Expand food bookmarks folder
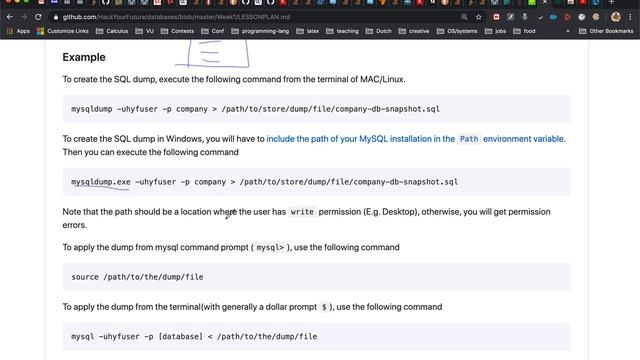The image size is (640, 360). point(524,31)
